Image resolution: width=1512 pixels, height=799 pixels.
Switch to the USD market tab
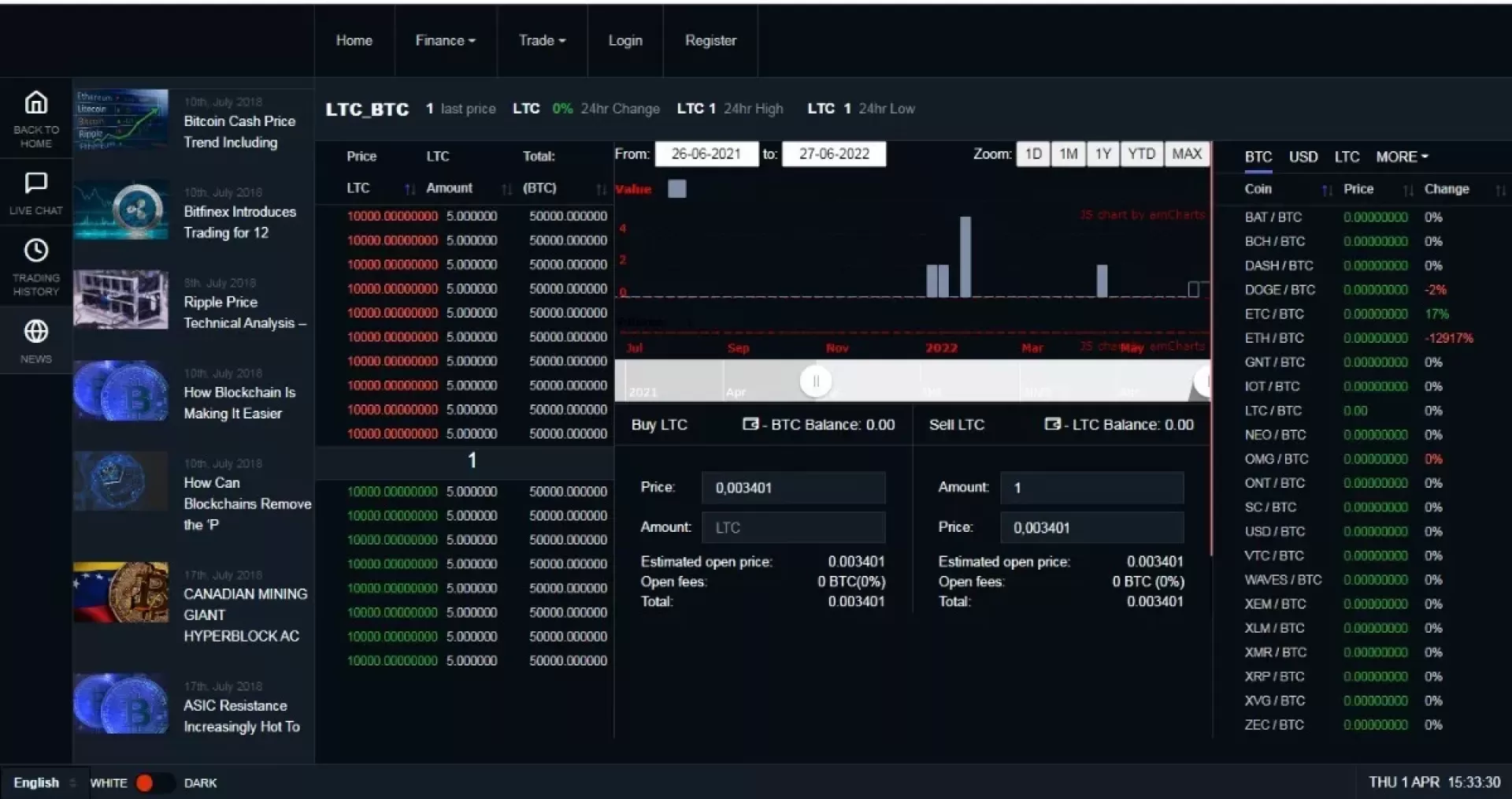(1303, 157)
